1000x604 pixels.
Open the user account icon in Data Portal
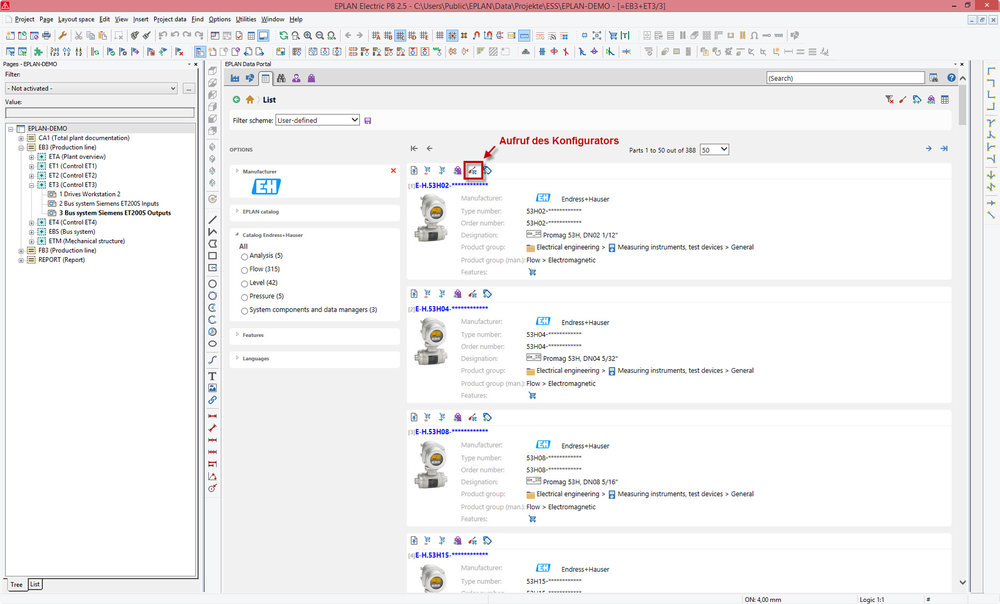tap(296, 78)
